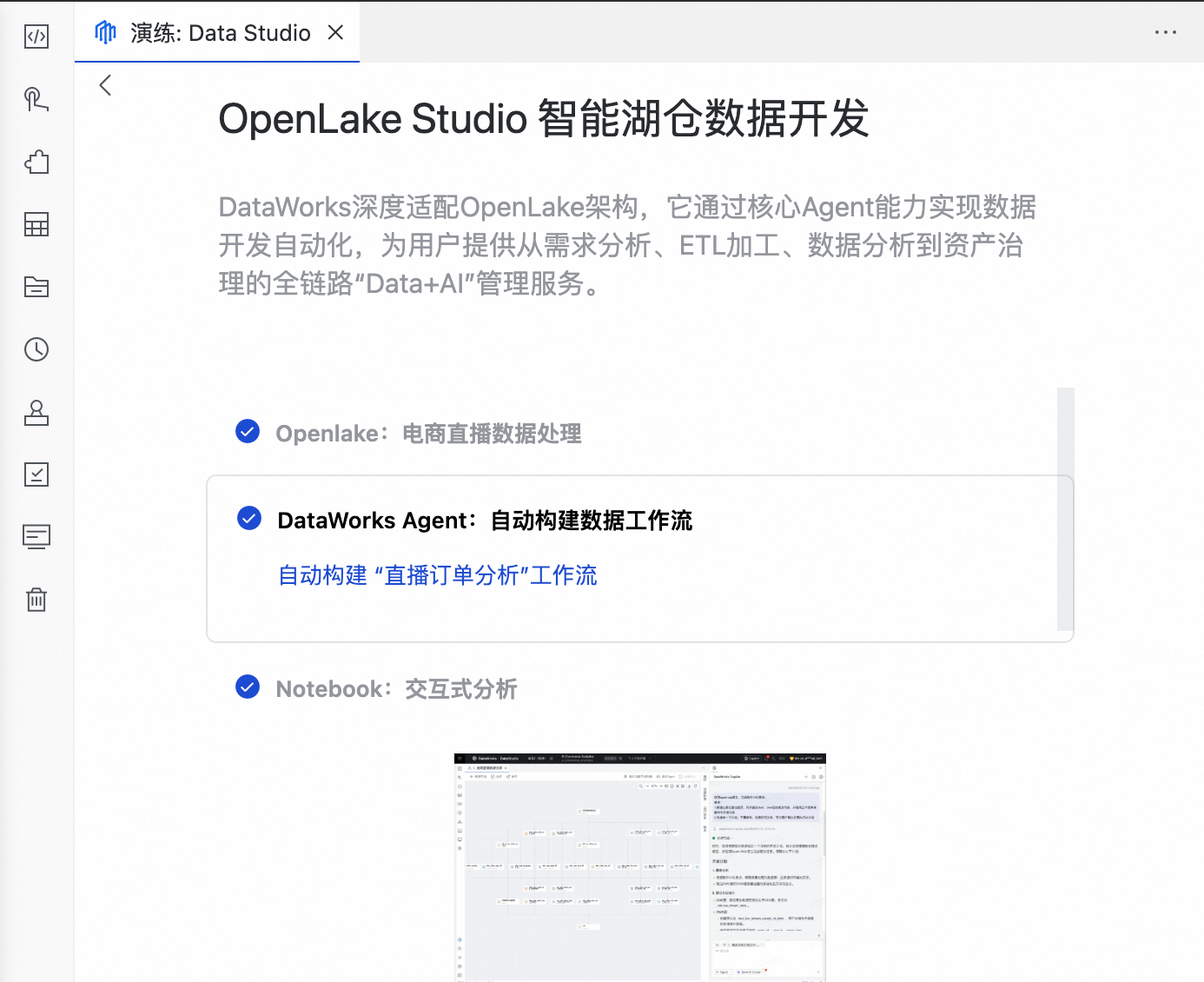
Task: Open the puzzle-piece extensions icon
Action: coord(36,162)
